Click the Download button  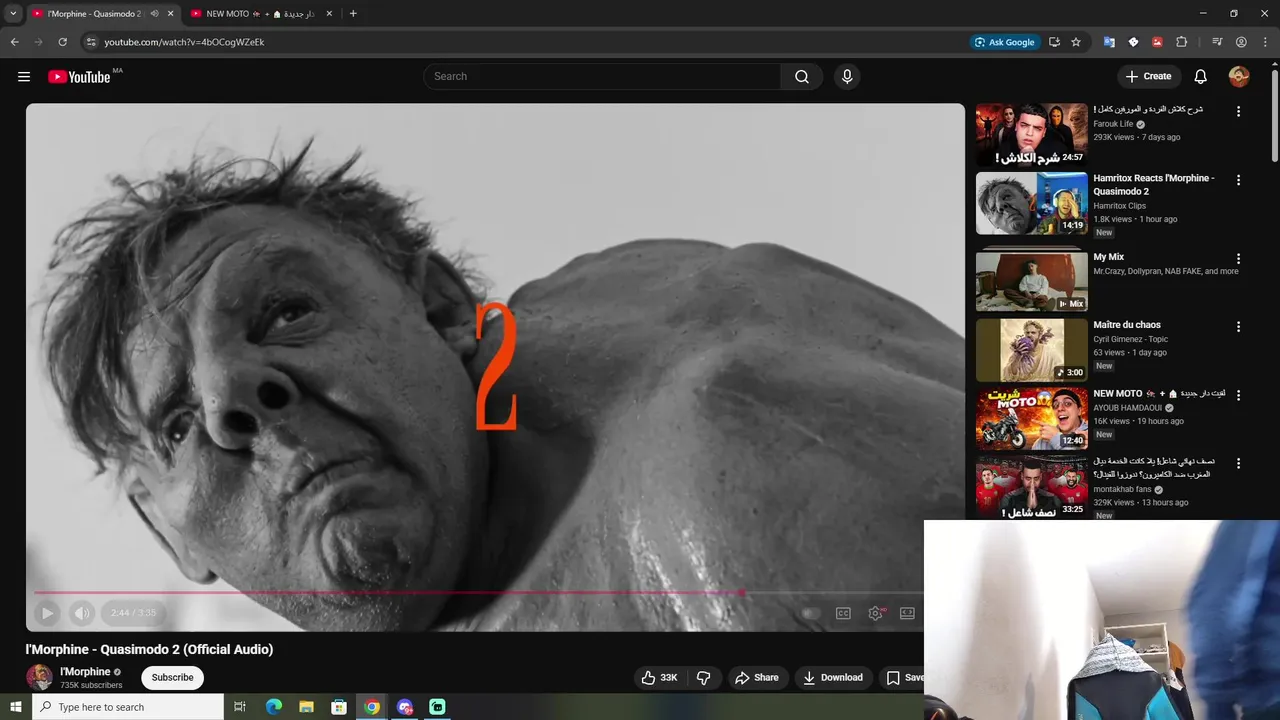pos(833,678)
